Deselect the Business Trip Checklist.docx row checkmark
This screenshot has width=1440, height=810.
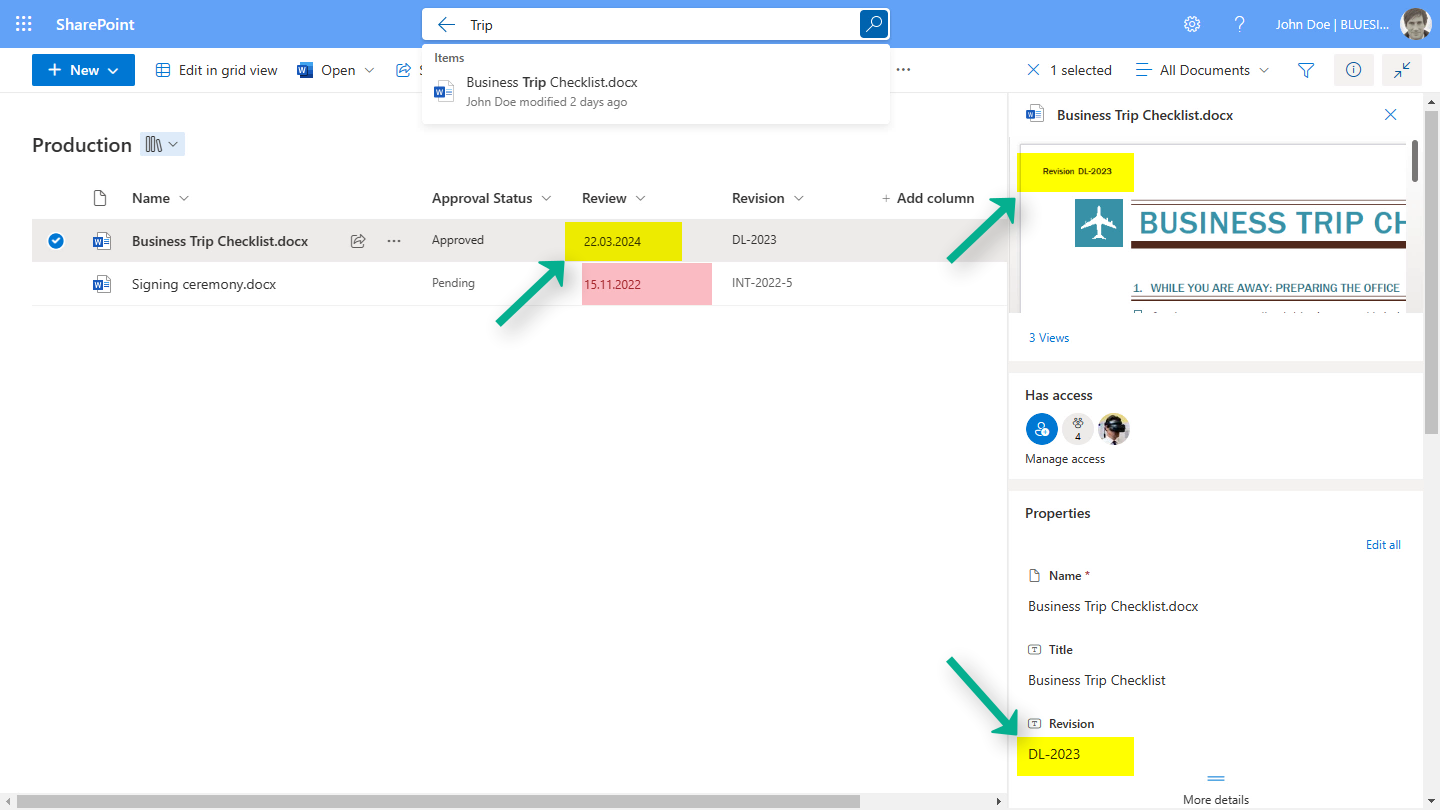tap(56, 240)
